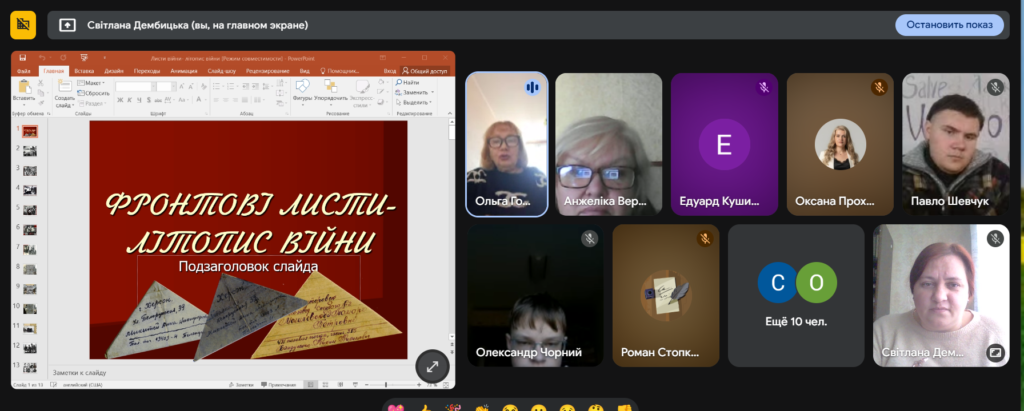The height and width of the screenshot is (411, 1024).
Task: Click the Фигуры shapes icon
Action: pos(302,88)
